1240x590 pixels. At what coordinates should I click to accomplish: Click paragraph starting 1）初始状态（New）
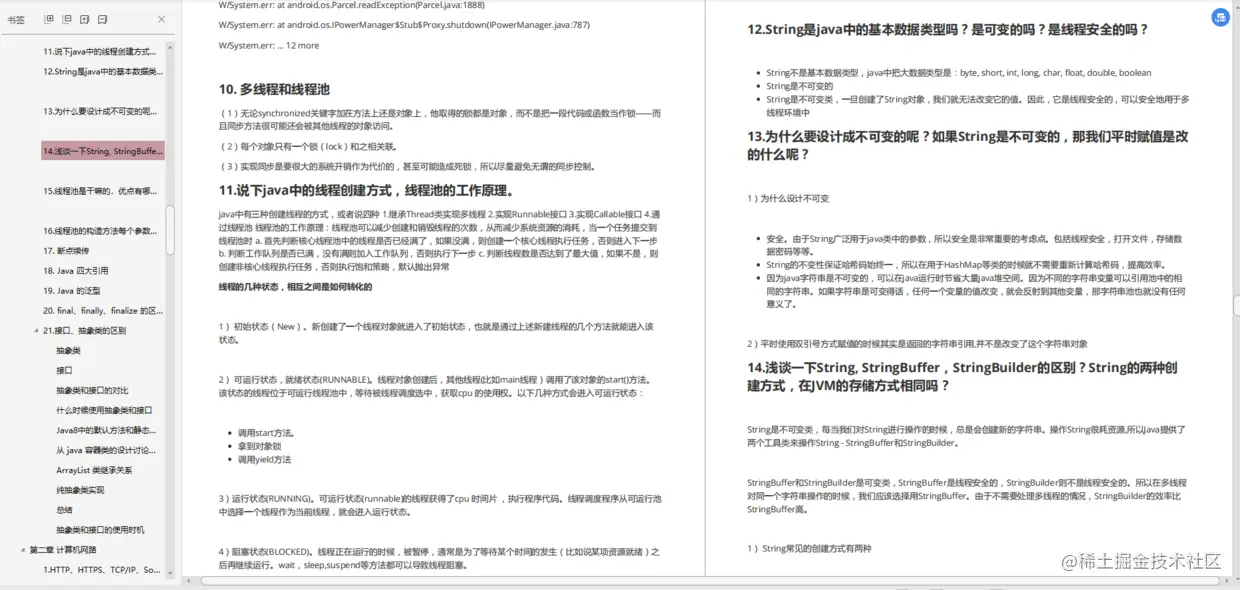(436, 333)
